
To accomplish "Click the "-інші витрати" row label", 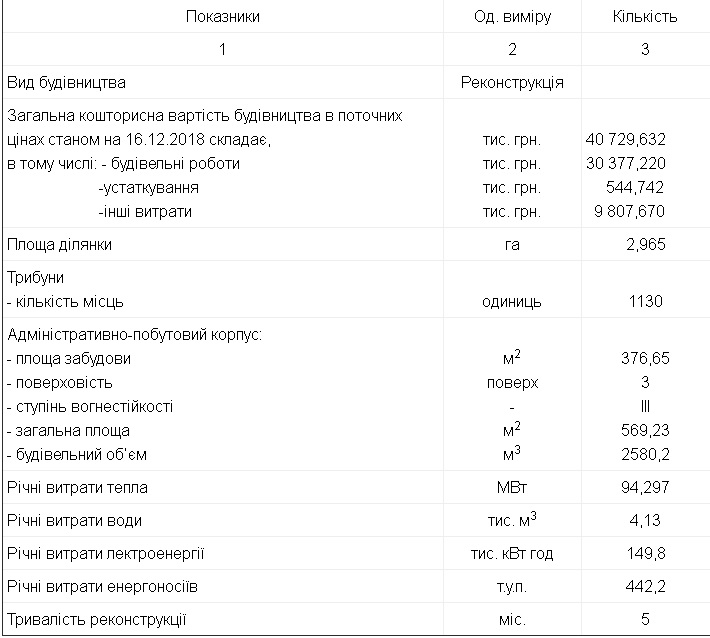I will click(145, 212).
